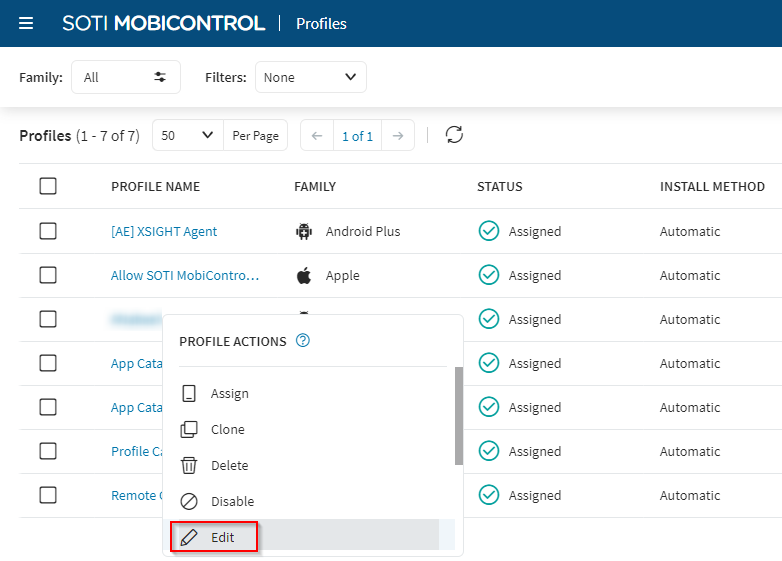
Task: Go to the previous page arrow
Action: [317, 136]
